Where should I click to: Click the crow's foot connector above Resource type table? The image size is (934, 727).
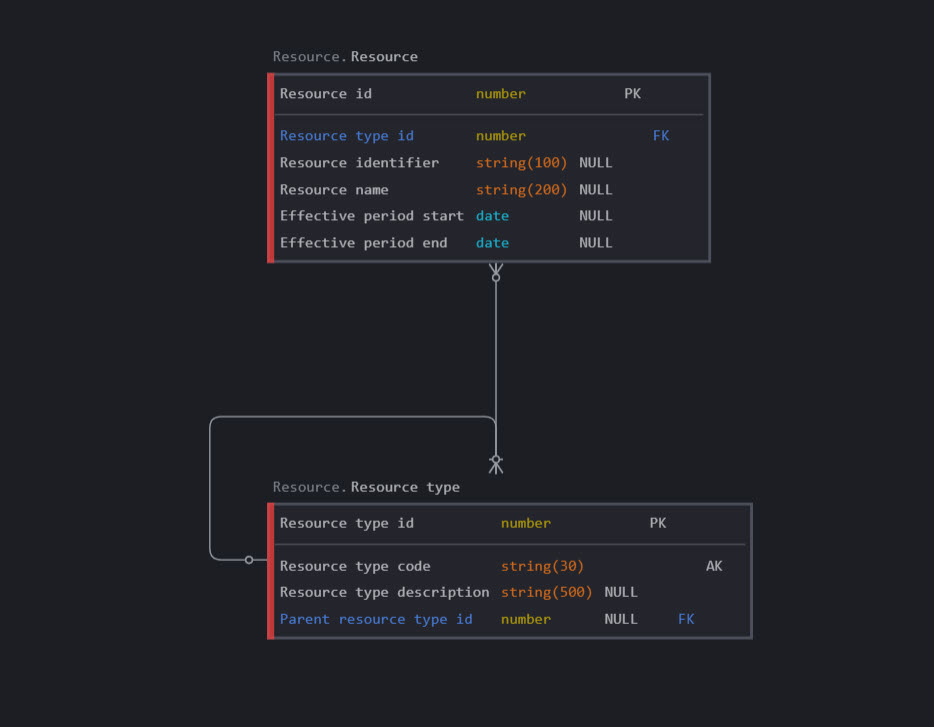coord(495,462)
